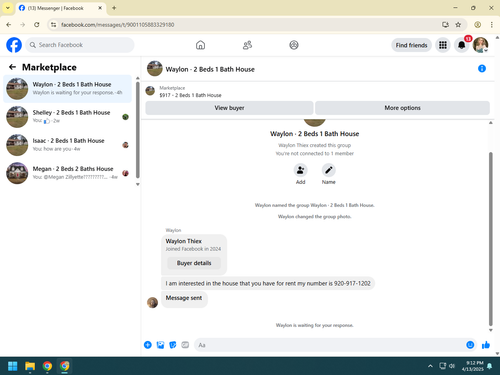Open the notifications bell
Image resolution: width=500 pixels, height=375 pixels.
pos(461,45)
